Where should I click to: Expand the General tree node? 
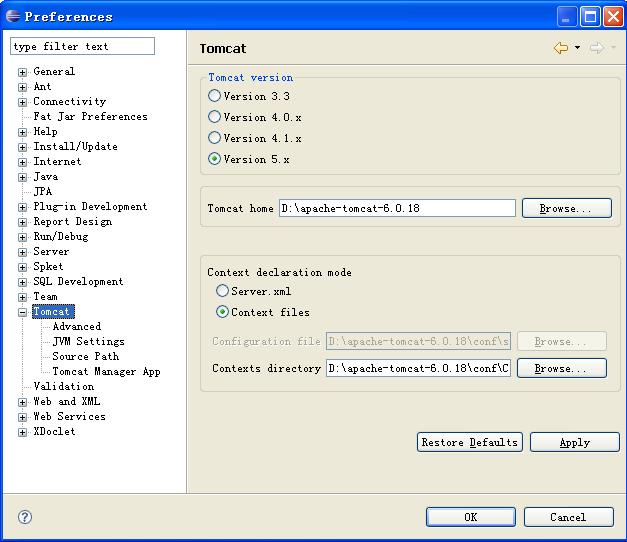pyautogui.click(x=22, y=72)
